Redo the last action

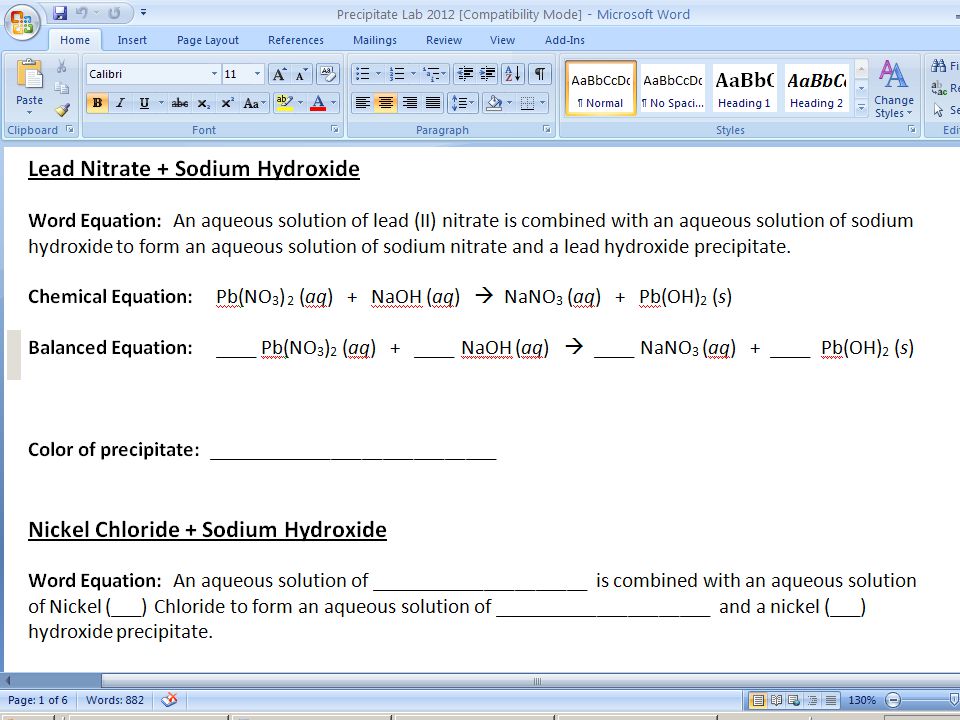pyautogui.click(x=114, y=13)
